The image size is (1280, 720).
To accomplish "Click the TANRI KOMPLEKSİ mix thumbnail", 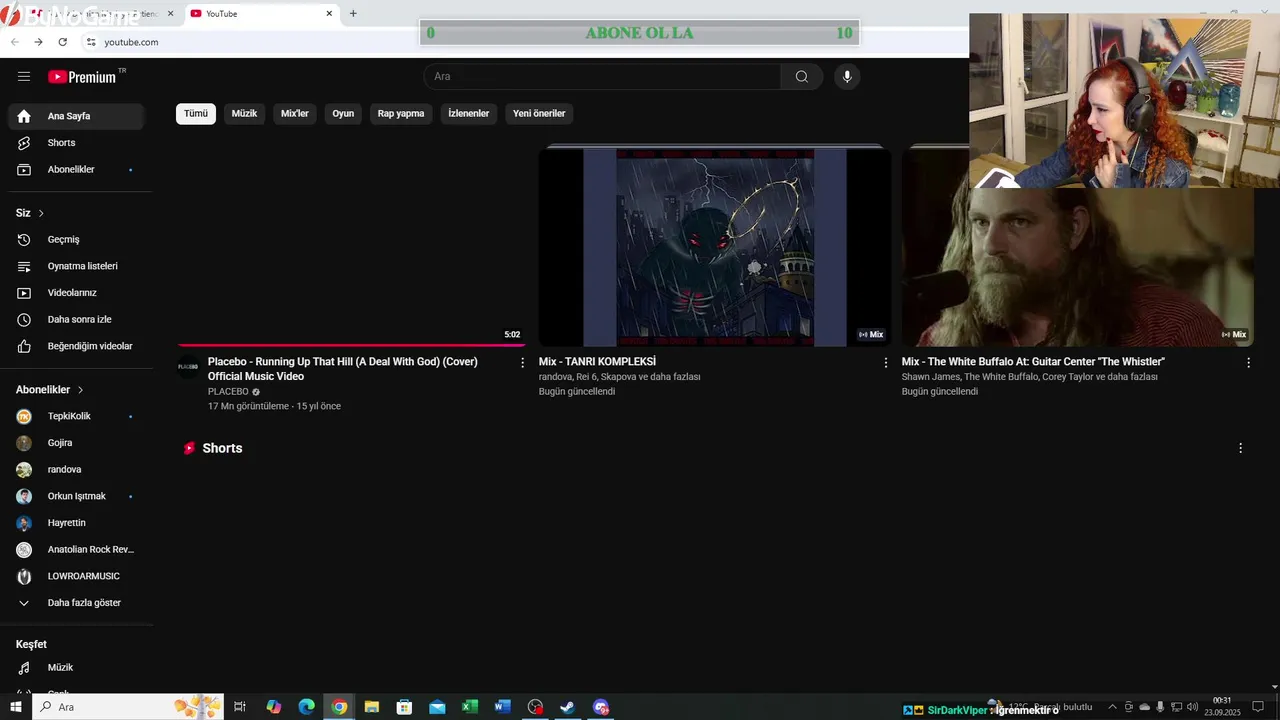I will point(714,247).
